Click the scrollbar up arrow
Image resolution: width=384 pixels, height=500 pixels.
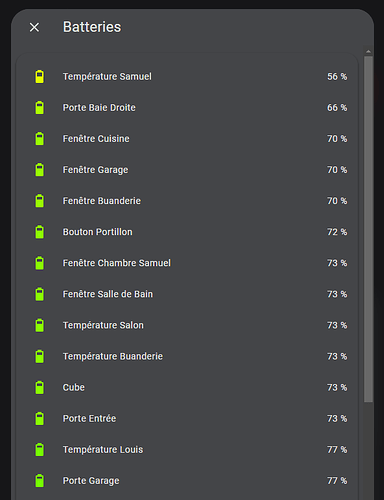point(368,51)
